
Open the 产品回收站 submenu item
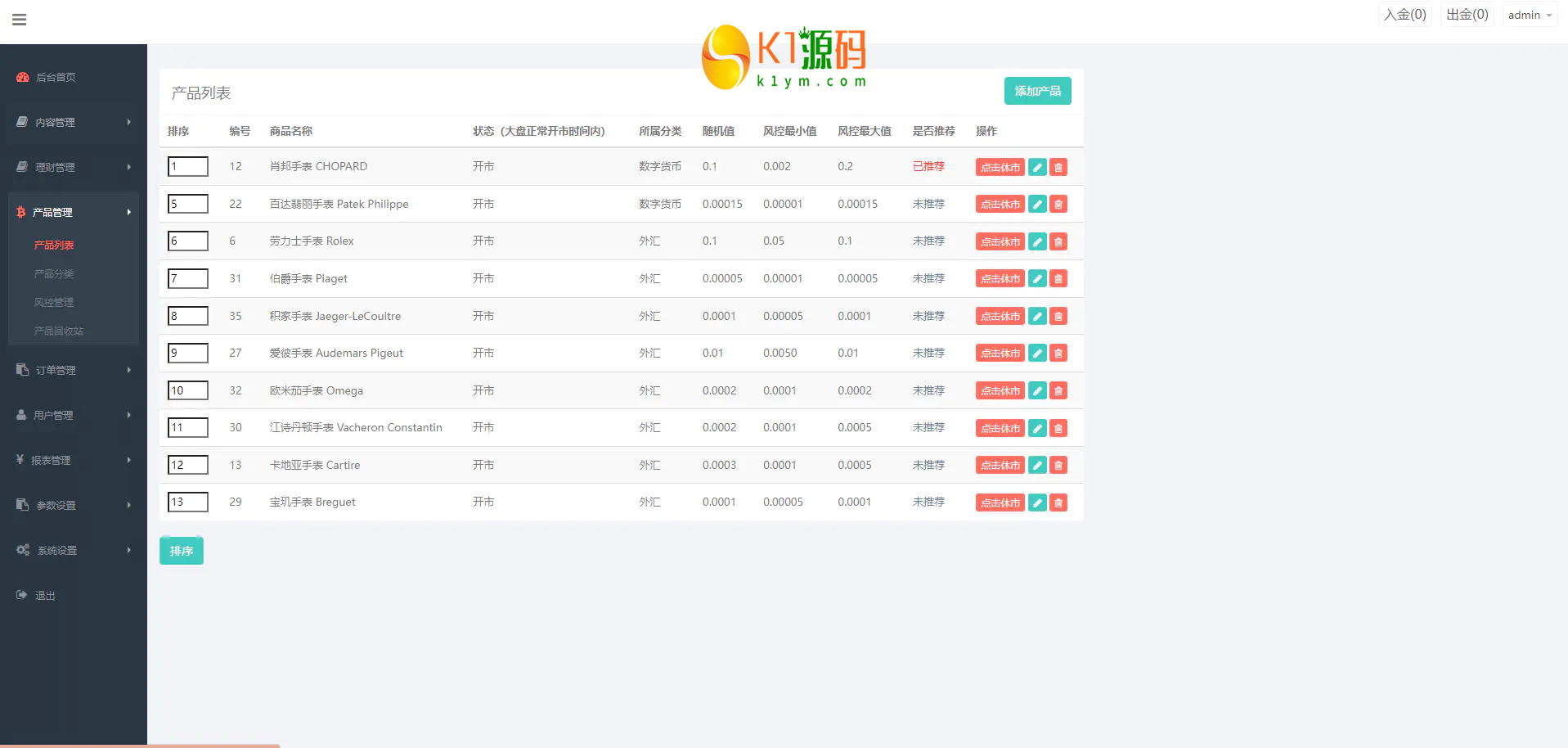pyautogui.click(x=59, y=331)
